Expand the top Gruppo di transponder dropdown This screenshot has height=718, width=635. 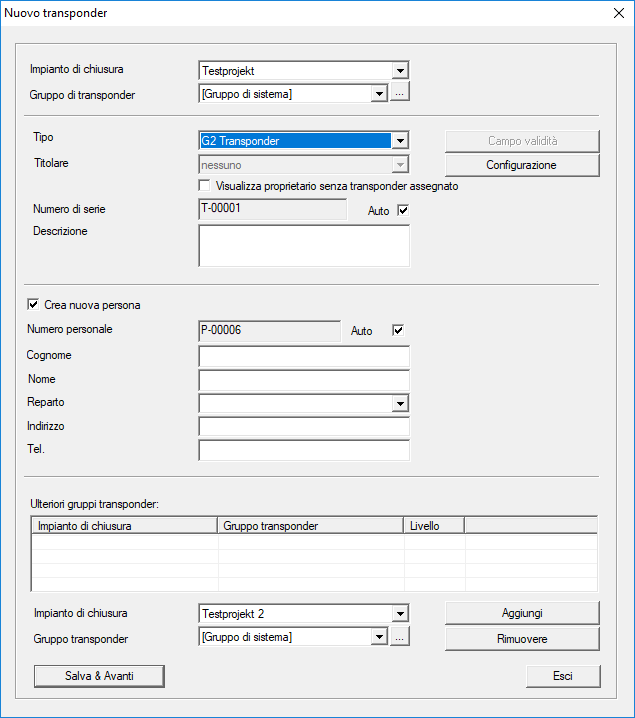pos(379,94)
